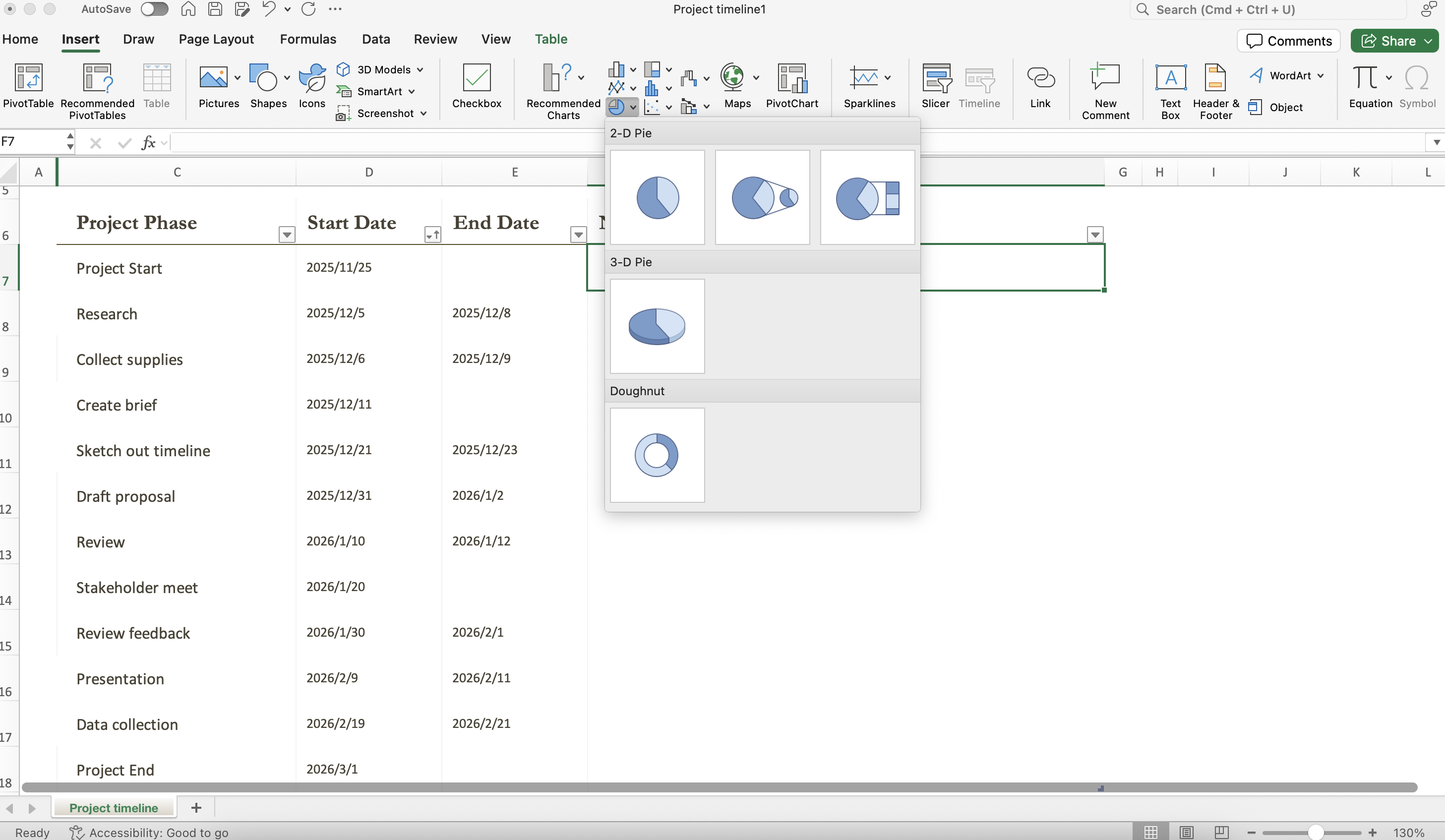Click the zoom slider handle
Screen dimensions: 1445x840
1316,832
